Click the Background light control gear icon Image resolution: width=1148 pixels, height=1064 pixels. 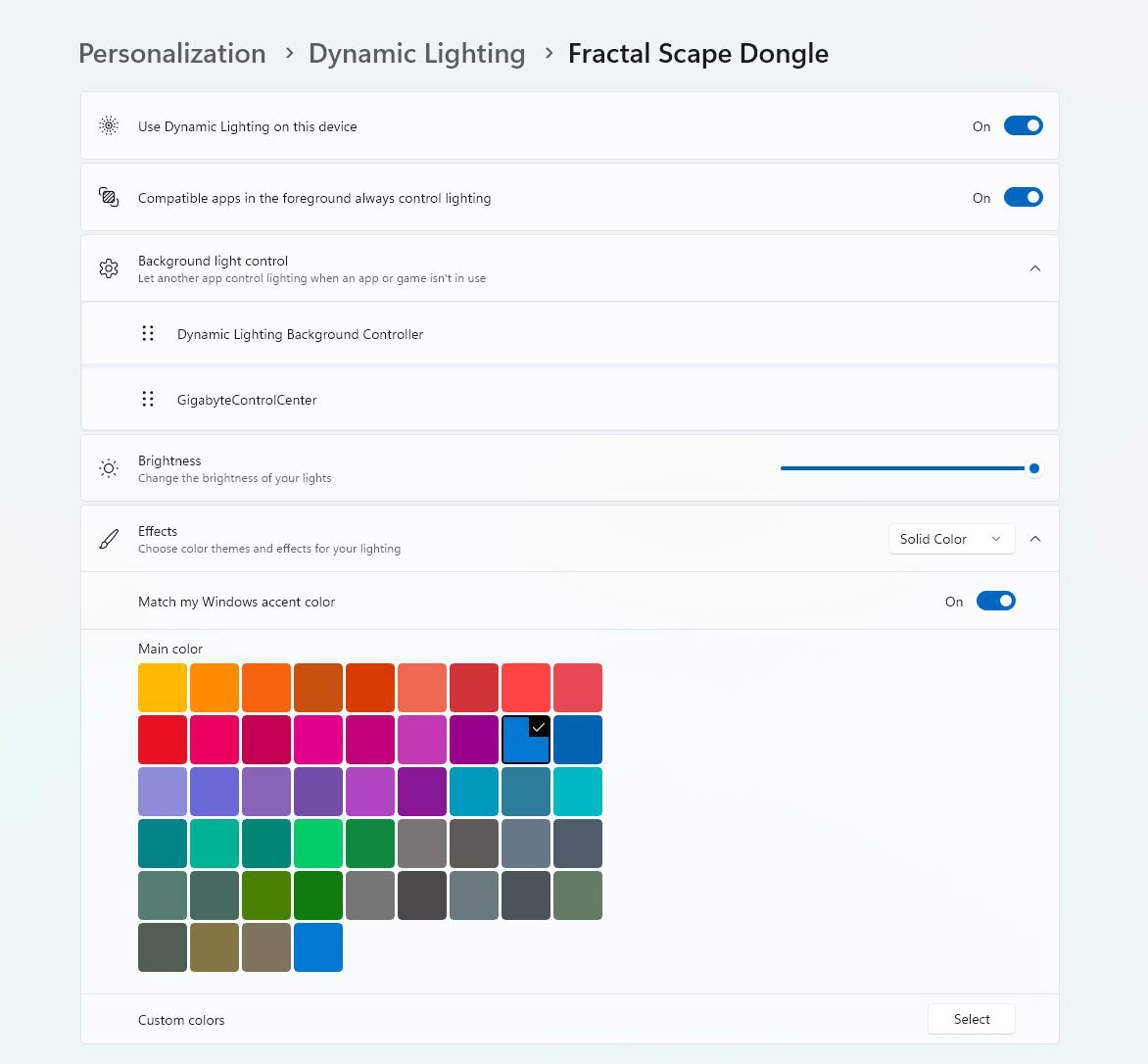[x=109, y=268]
